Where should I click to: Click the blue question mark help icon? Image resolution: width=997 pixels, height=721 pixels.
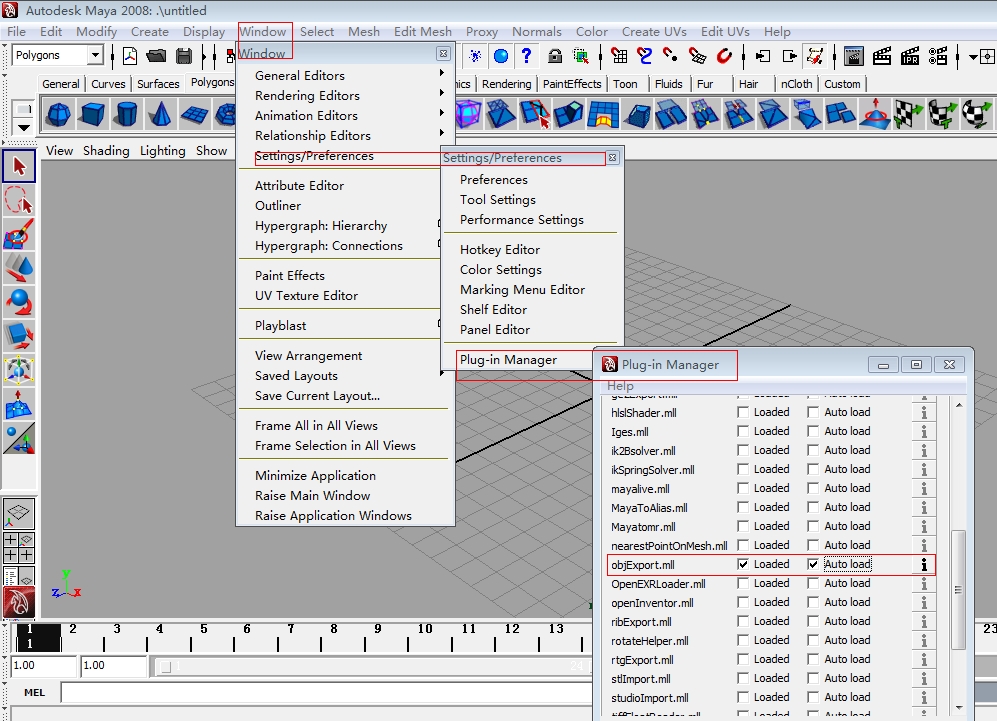pyautogui.click(x=526, y=56)
